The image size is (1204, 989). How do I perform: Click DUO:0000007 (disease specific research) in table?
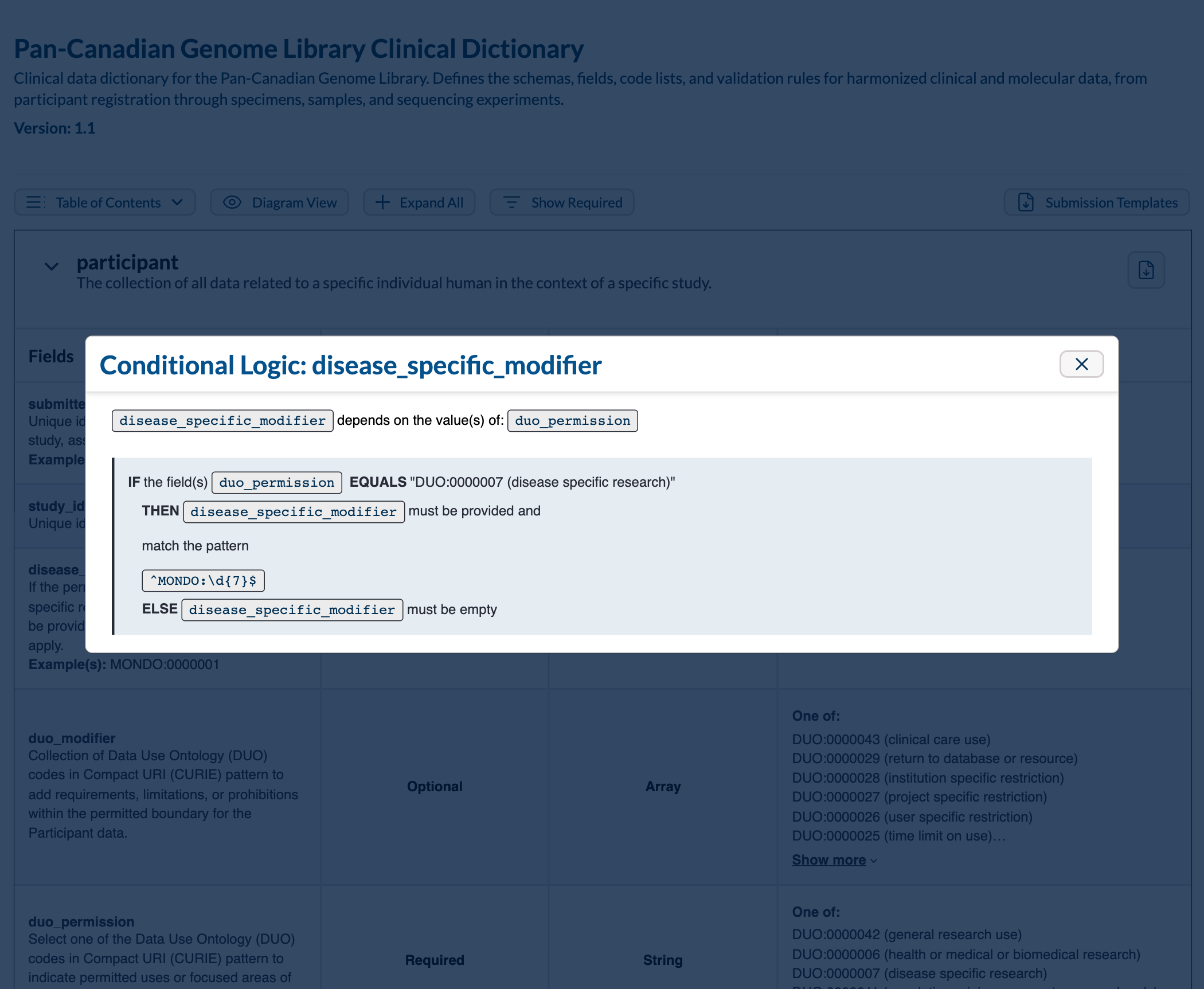click(x=919, y=974)
